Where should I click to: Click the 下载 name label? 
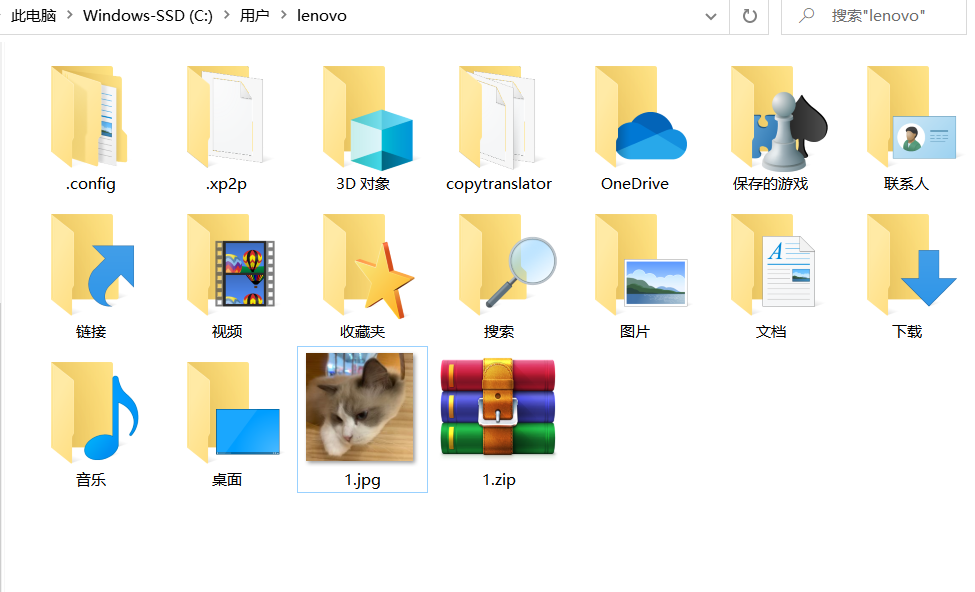point(907,331)
